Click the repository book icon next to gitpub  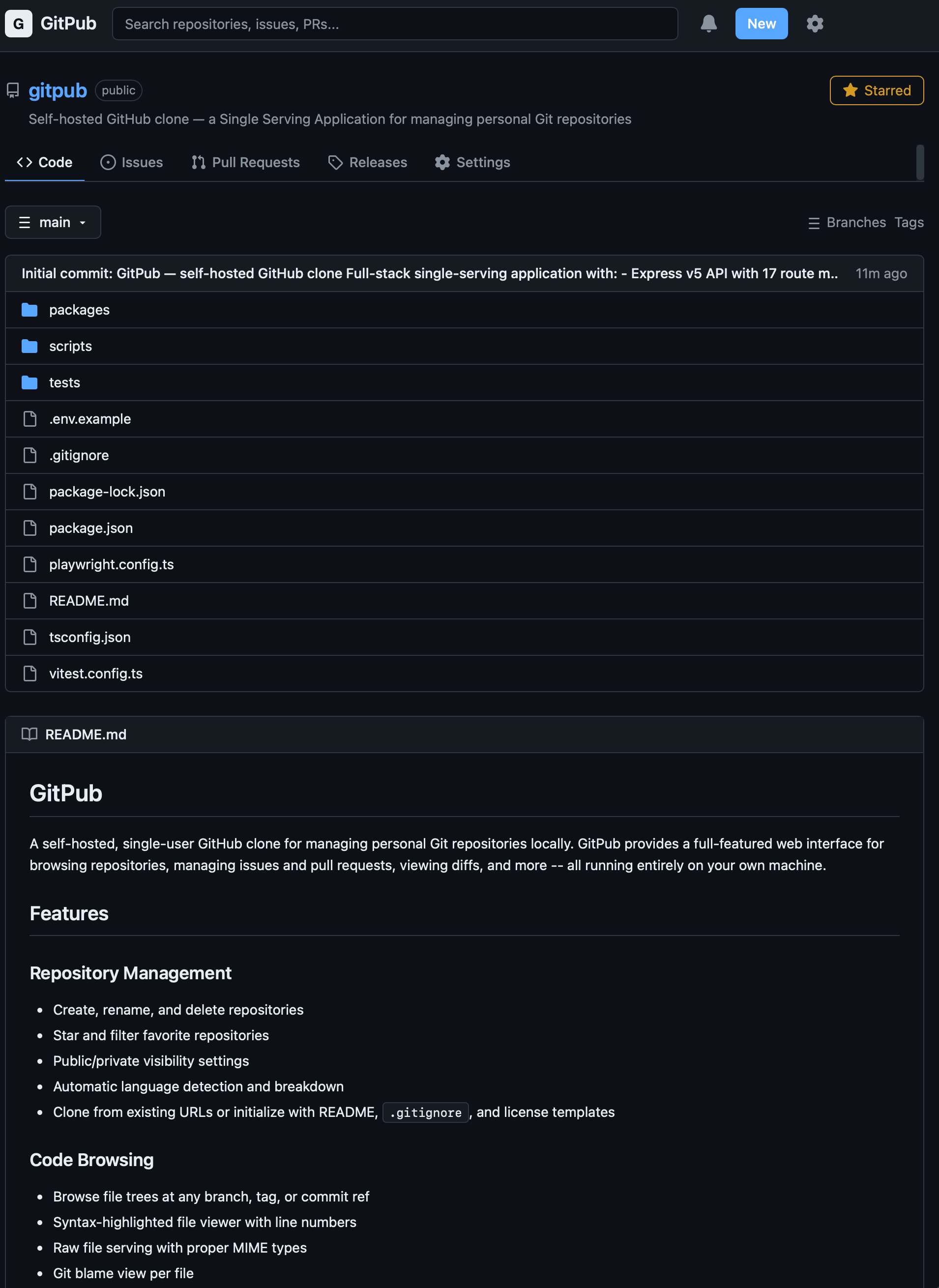click(12, 90)
